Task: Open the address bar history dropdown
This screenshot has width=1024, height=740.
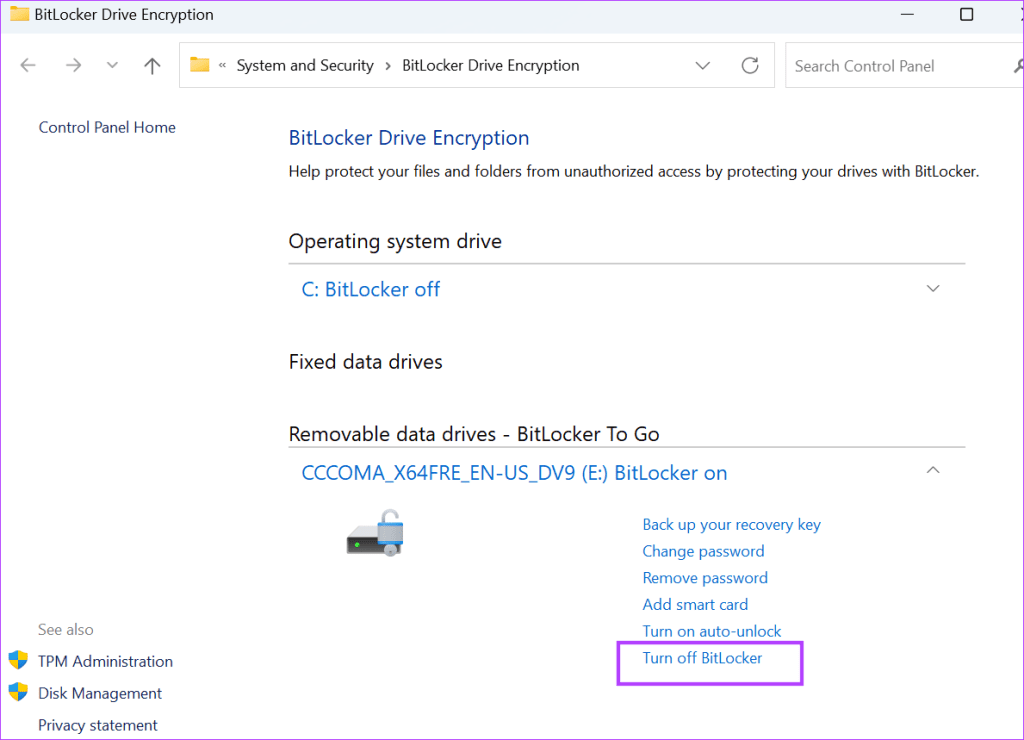Action: 703,66
